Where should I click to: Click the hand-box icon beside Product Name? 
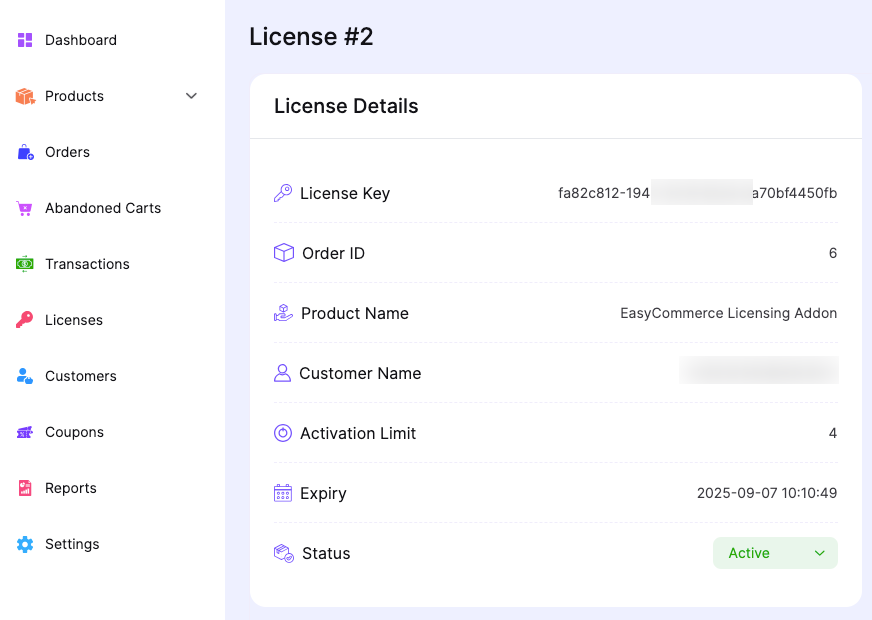click(x=283, y=313)
